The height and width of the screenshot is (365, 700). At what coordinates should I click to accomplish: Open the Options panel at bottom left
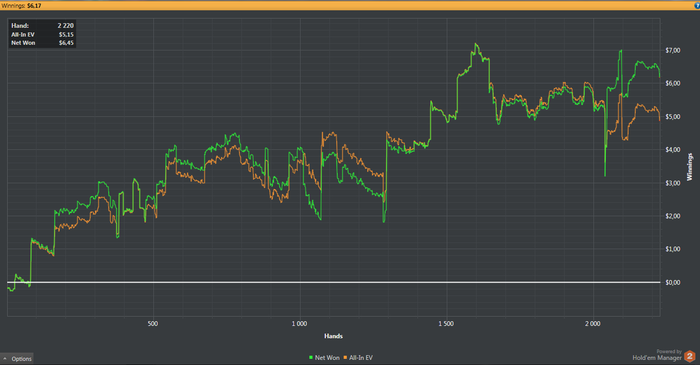click(17, 359)
